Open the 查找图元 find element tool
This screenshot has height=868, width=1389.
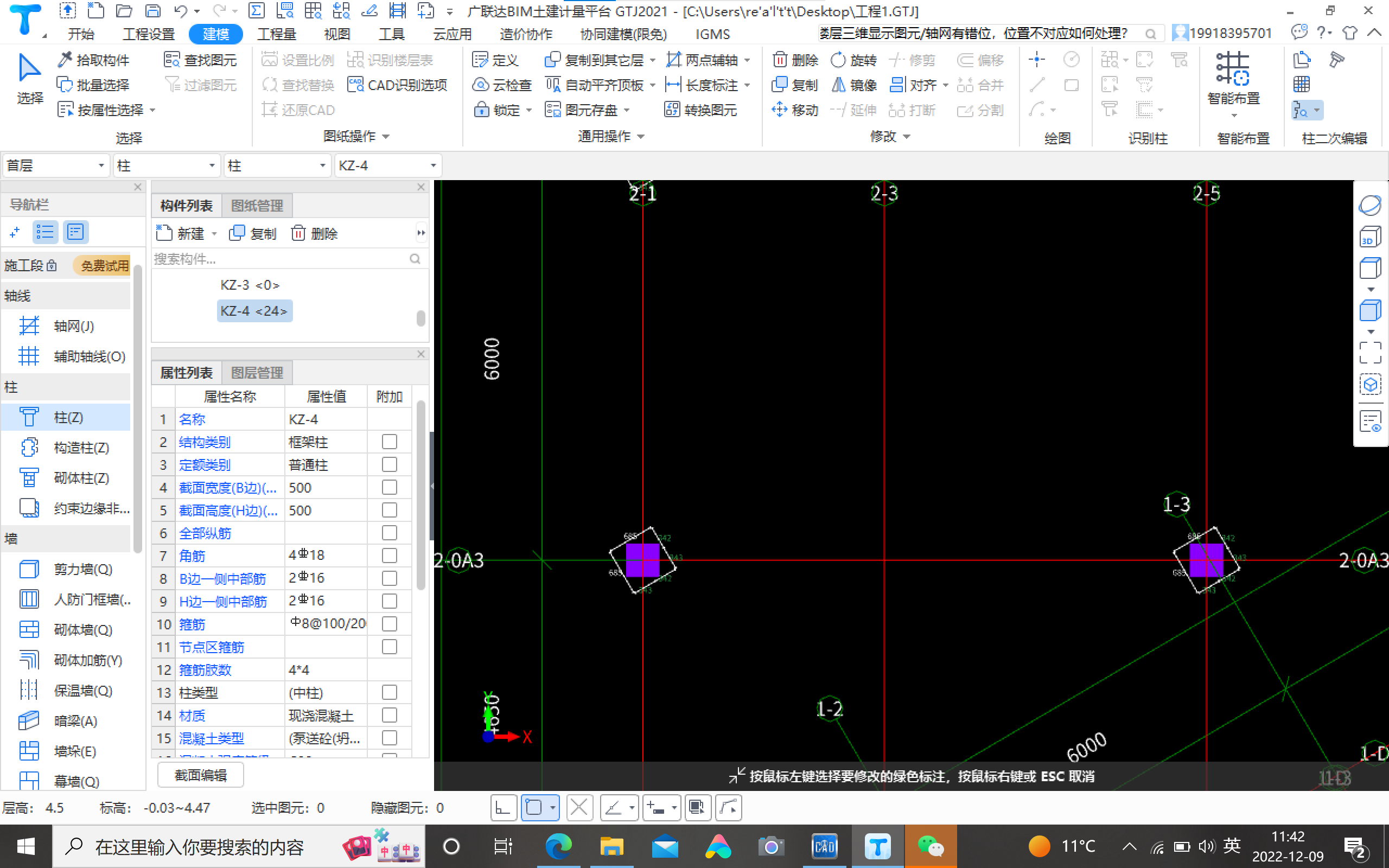tap(200, 60)
